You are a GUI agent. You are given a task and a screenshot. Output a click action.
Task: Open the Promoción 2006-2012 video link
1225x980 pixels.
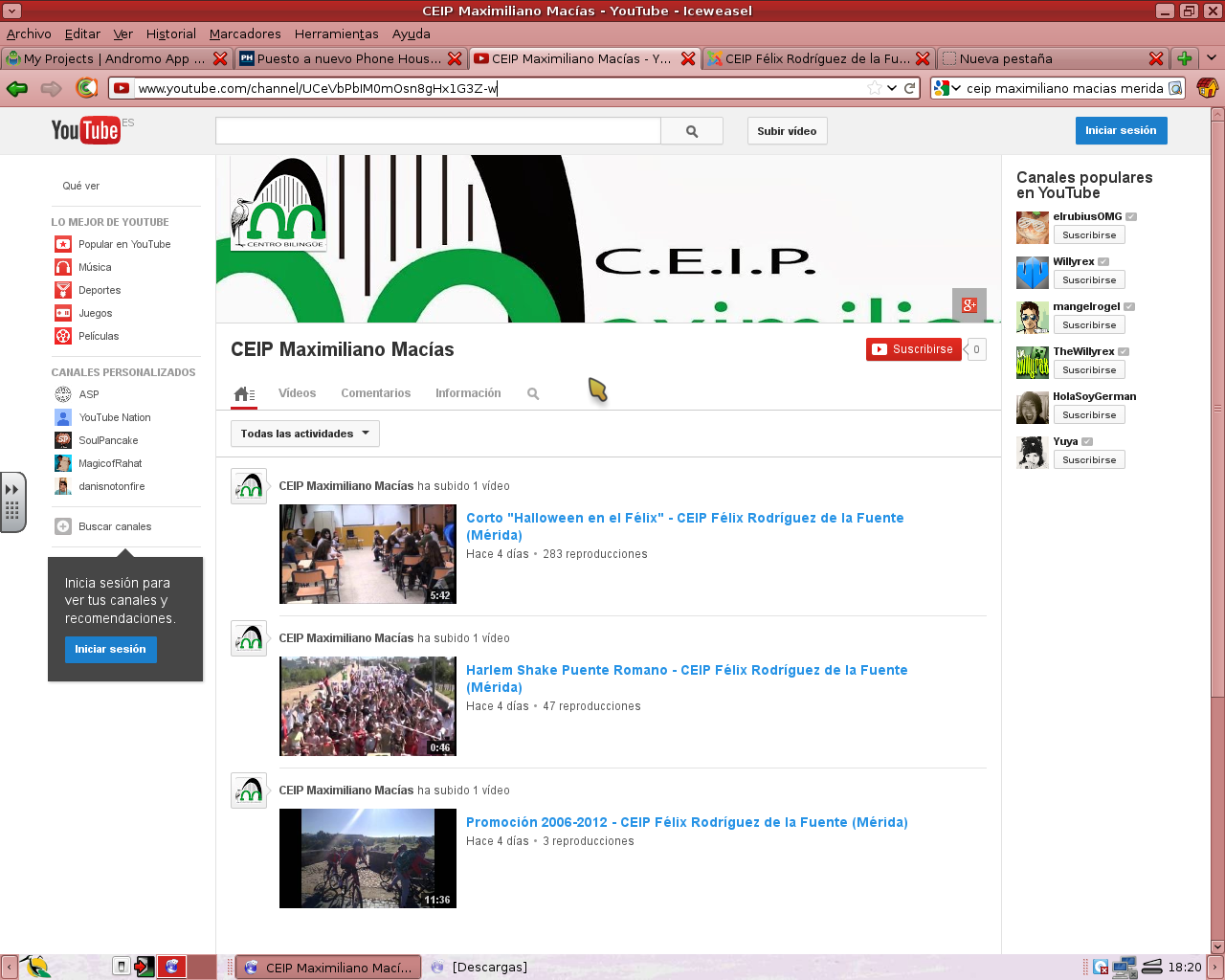pos(686,822)
